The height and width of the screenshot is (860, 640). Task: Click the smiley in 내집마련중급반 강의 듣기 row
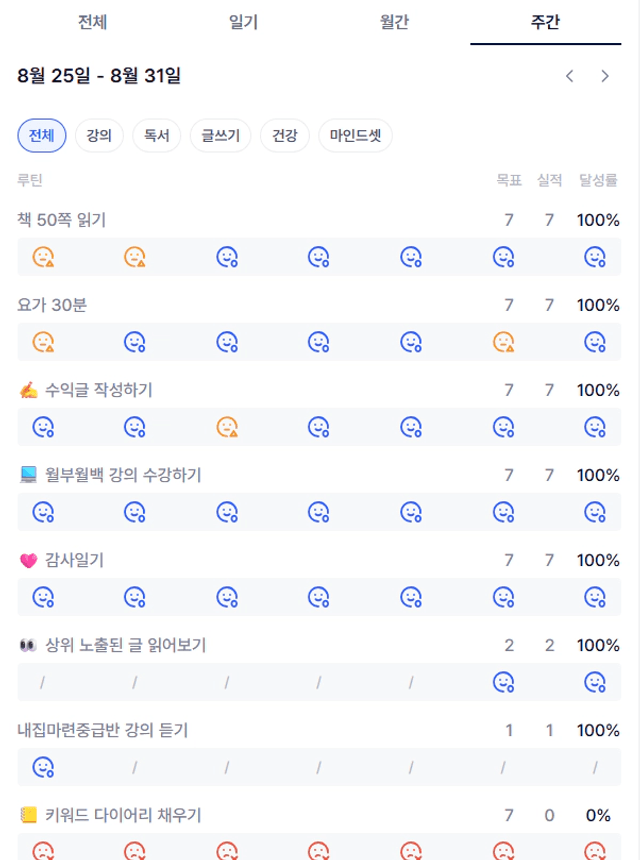tap(43, 767)
